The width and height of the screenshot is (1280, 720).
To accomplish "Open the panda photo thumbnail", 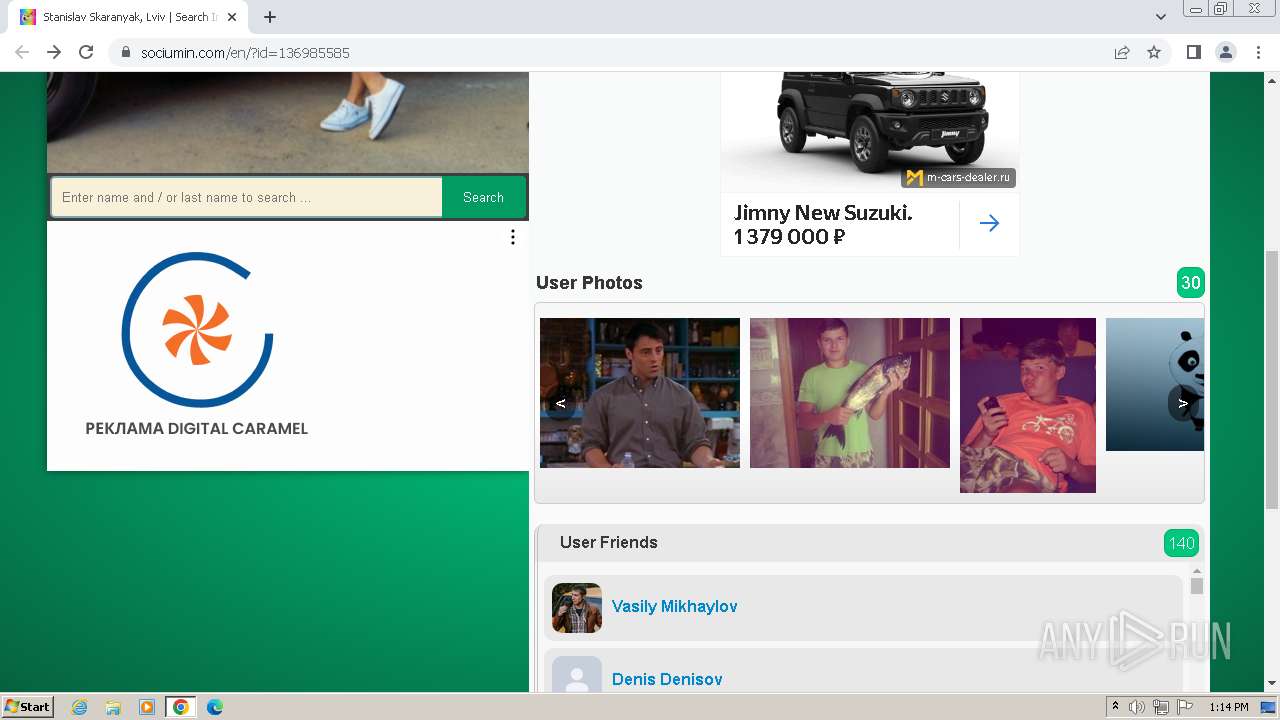I will (x=1155, y=384).
